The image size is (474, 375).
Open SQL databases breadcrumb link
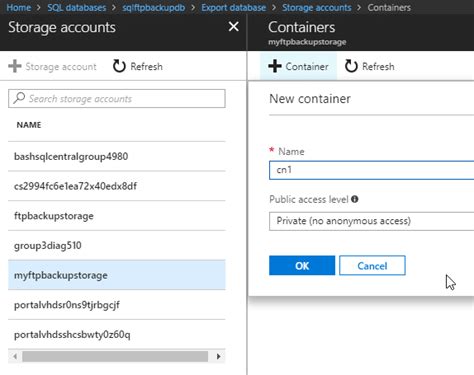[x=77, y=7]
